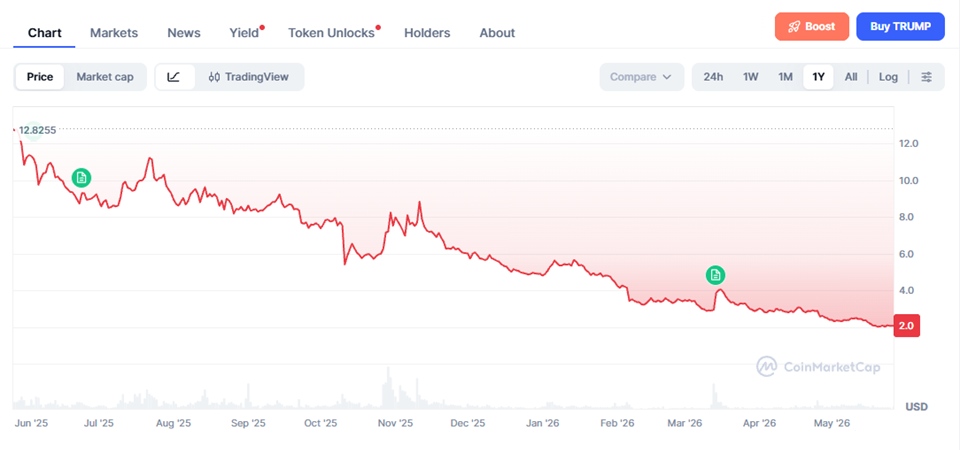Screen dimensions: 960x450
Task: Click the rocket Boost button
Action: pyautogui.click(x=812, y=26)
